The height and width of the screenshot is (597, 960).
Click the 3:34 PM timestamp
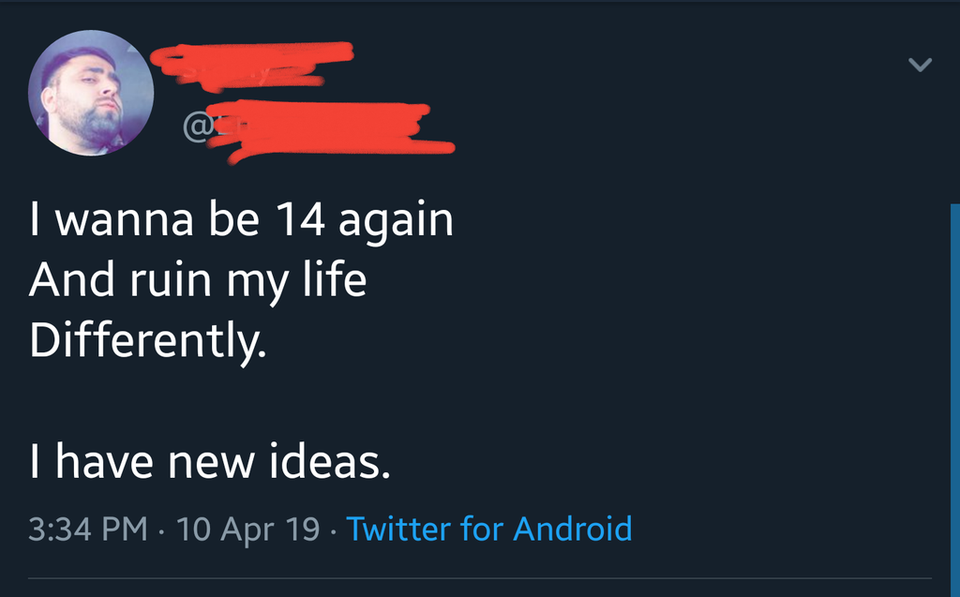[90, 528]
